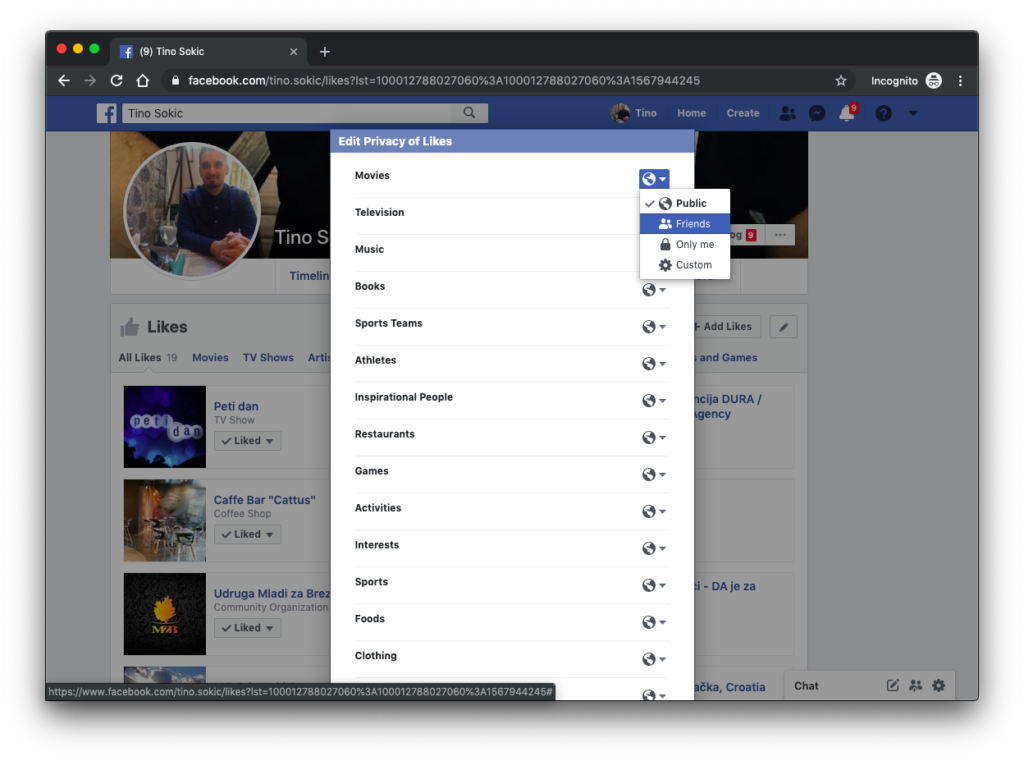This screenshot has width=1024, height=761.
Task: Switch to TV Shows tab
Action: [x=268, y=357]
